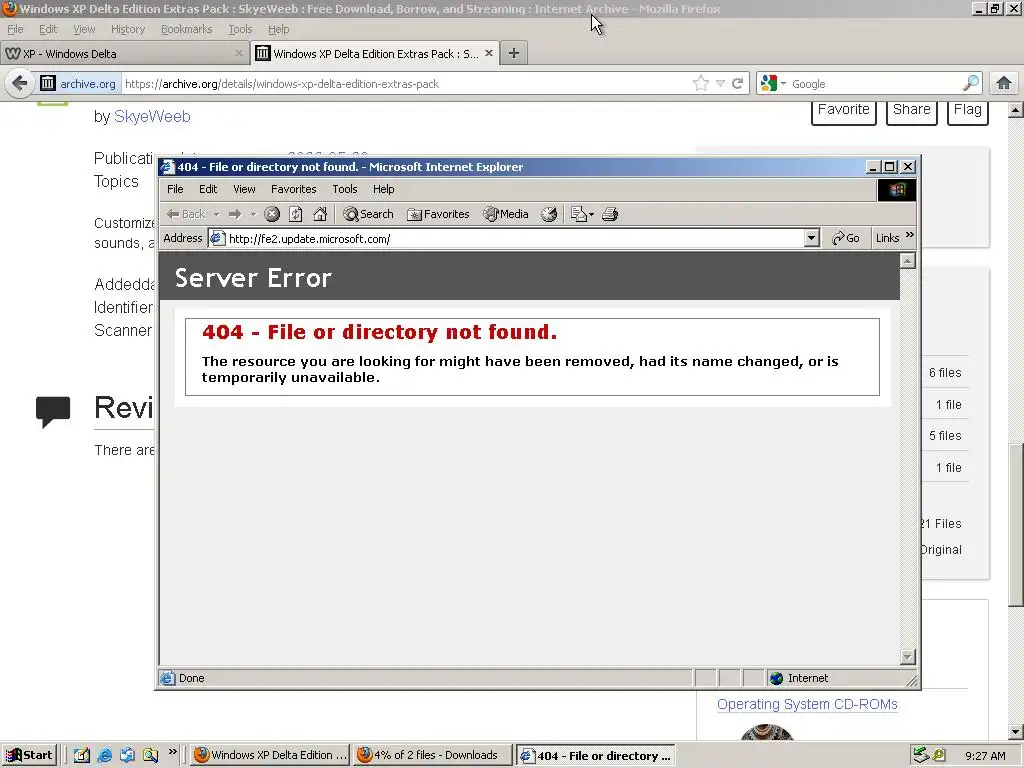Open Operating System CD-ROMs link
The width and height of the screenshot is (1024, 768).
[x=807, y=705]
